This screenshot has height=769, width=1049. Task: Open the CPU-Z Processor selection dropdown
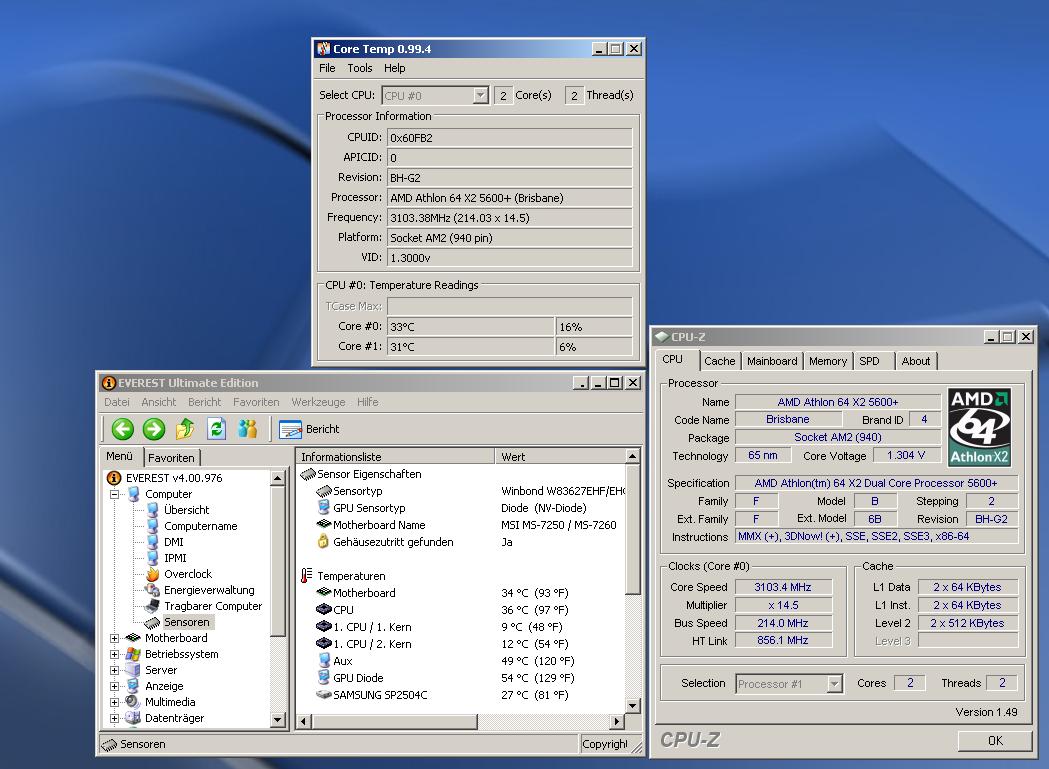pyautogui.click(x=834, y=684)
